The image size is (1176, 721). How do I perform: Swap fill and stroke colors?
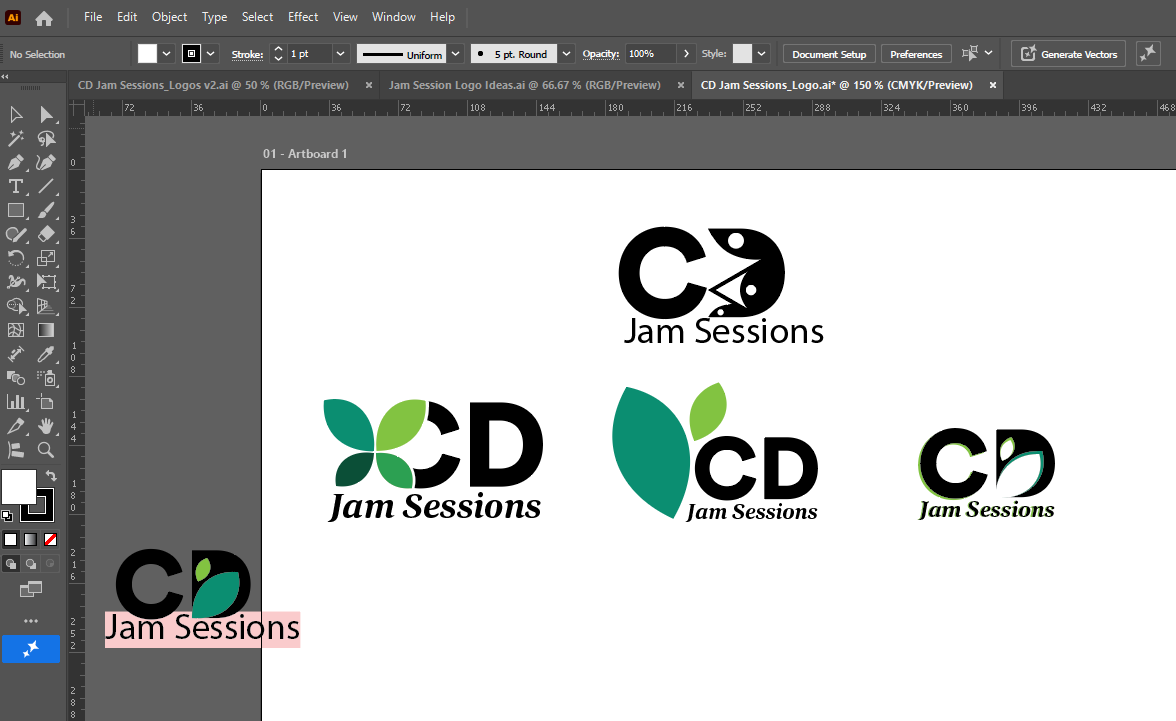[x=51, y=476]
